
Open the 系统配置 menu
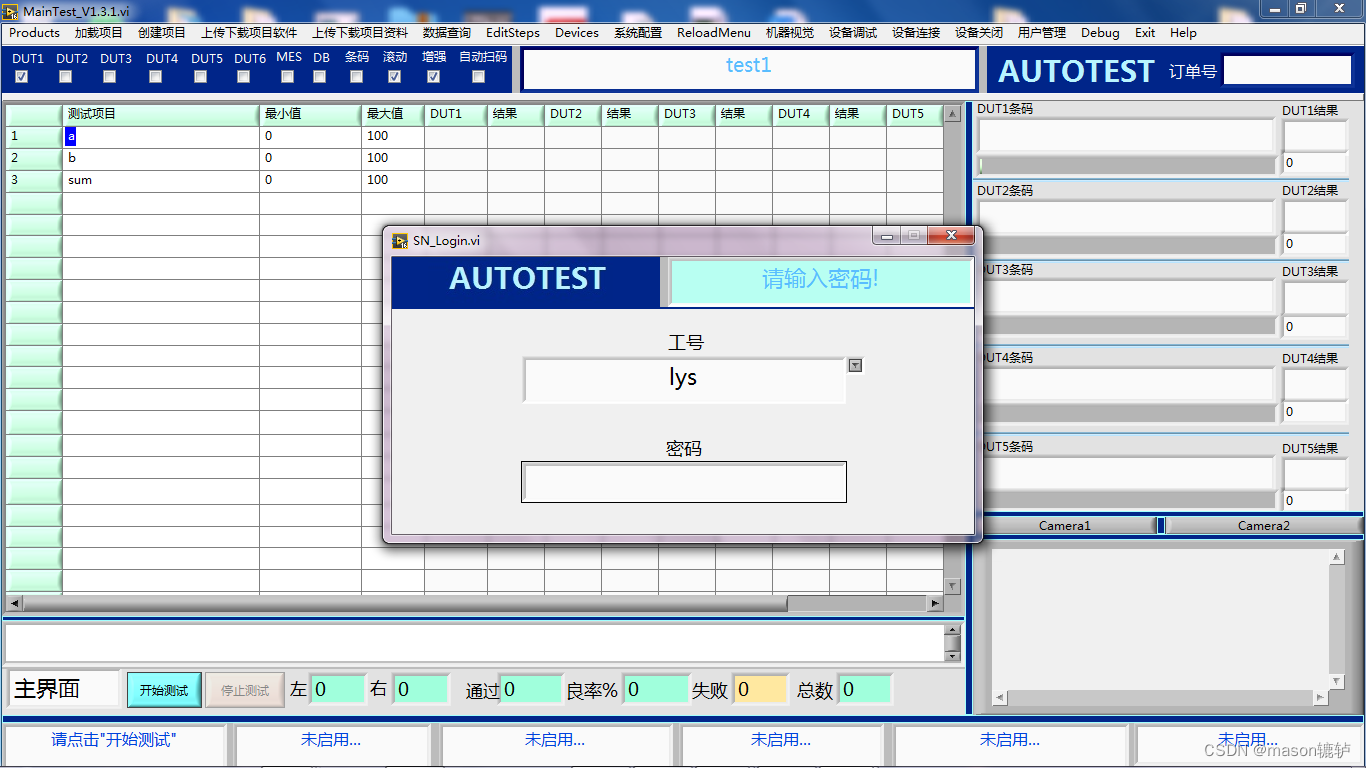tap(638, 33)
